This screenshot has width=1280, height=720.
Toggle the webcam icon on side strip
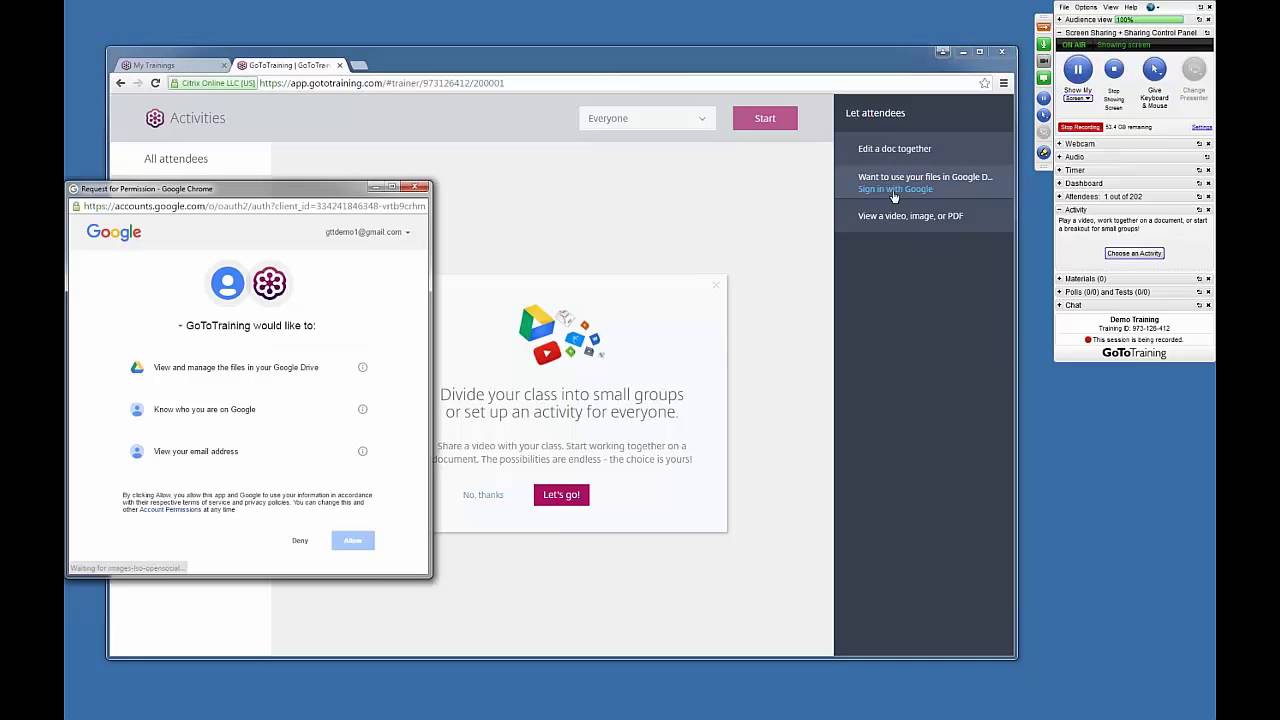pos(1044,61)
